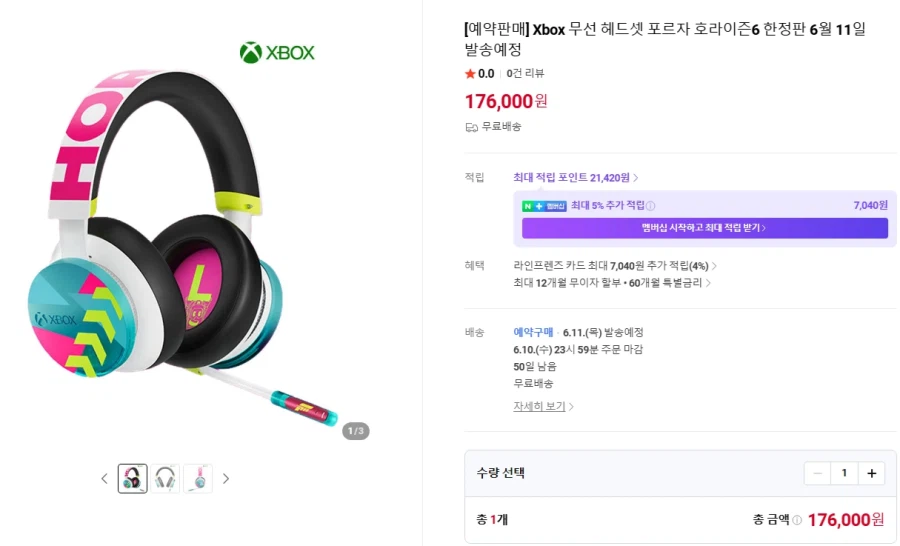Select the second headset thumbnail
The width and height of the screenshot is (900, 546).
(x=165, y=479)
